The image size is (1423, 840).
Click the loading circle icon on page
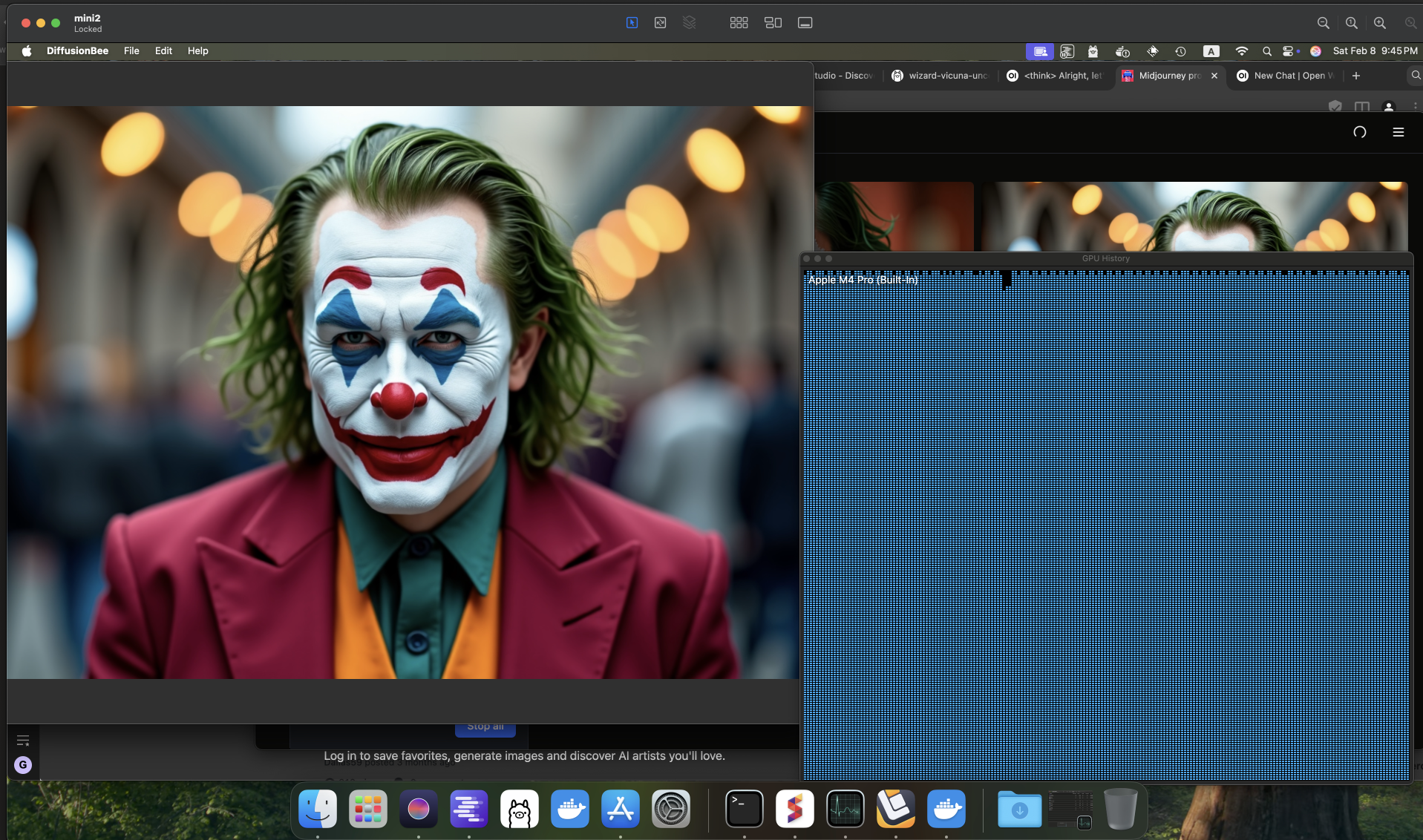(x=1360, y=132)
